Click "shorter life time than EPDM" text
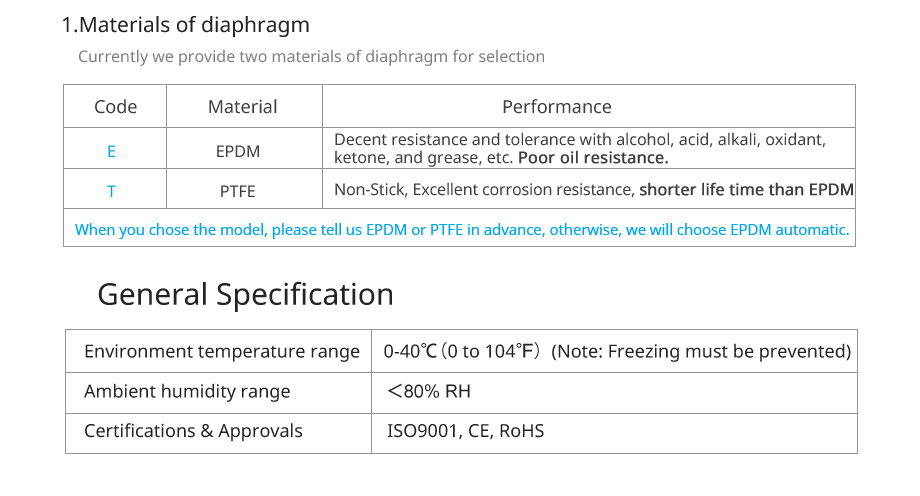The image size is (920, 496). click(x=746, y=189)
